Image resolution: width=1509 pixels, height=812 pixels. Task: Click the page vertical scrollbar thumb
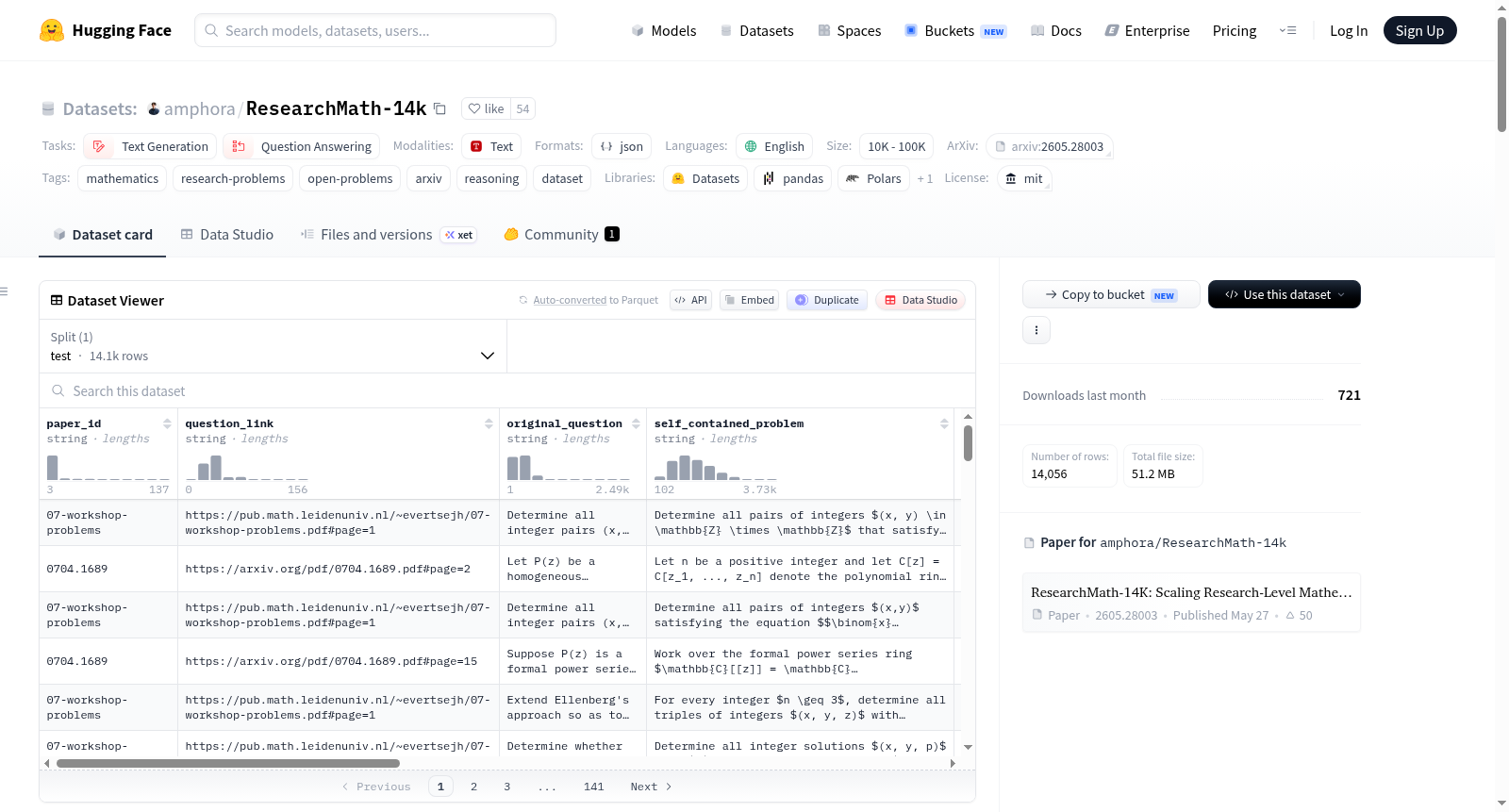coord(1501,74)
